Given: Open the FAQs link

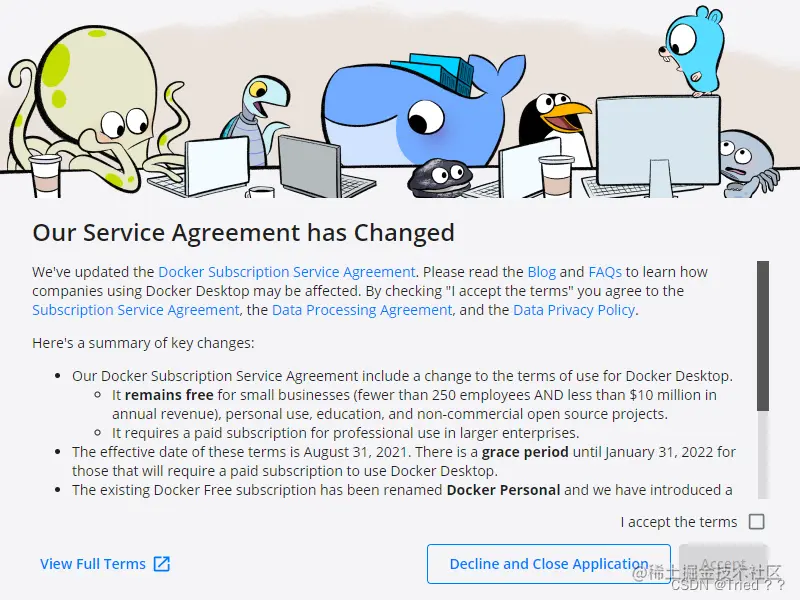Looking at the screenshot, I should tap(605, 272).
